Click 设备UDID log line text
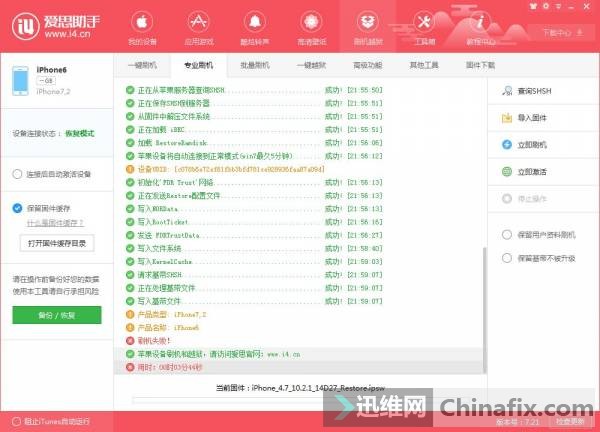 [x=231, y=169]
